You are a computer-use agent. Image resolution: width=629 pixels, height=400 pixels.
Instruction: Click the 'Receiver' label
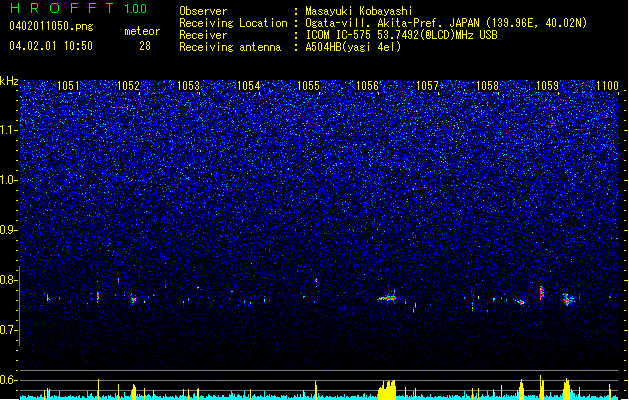pyautogui.click(x=203, y=35)
